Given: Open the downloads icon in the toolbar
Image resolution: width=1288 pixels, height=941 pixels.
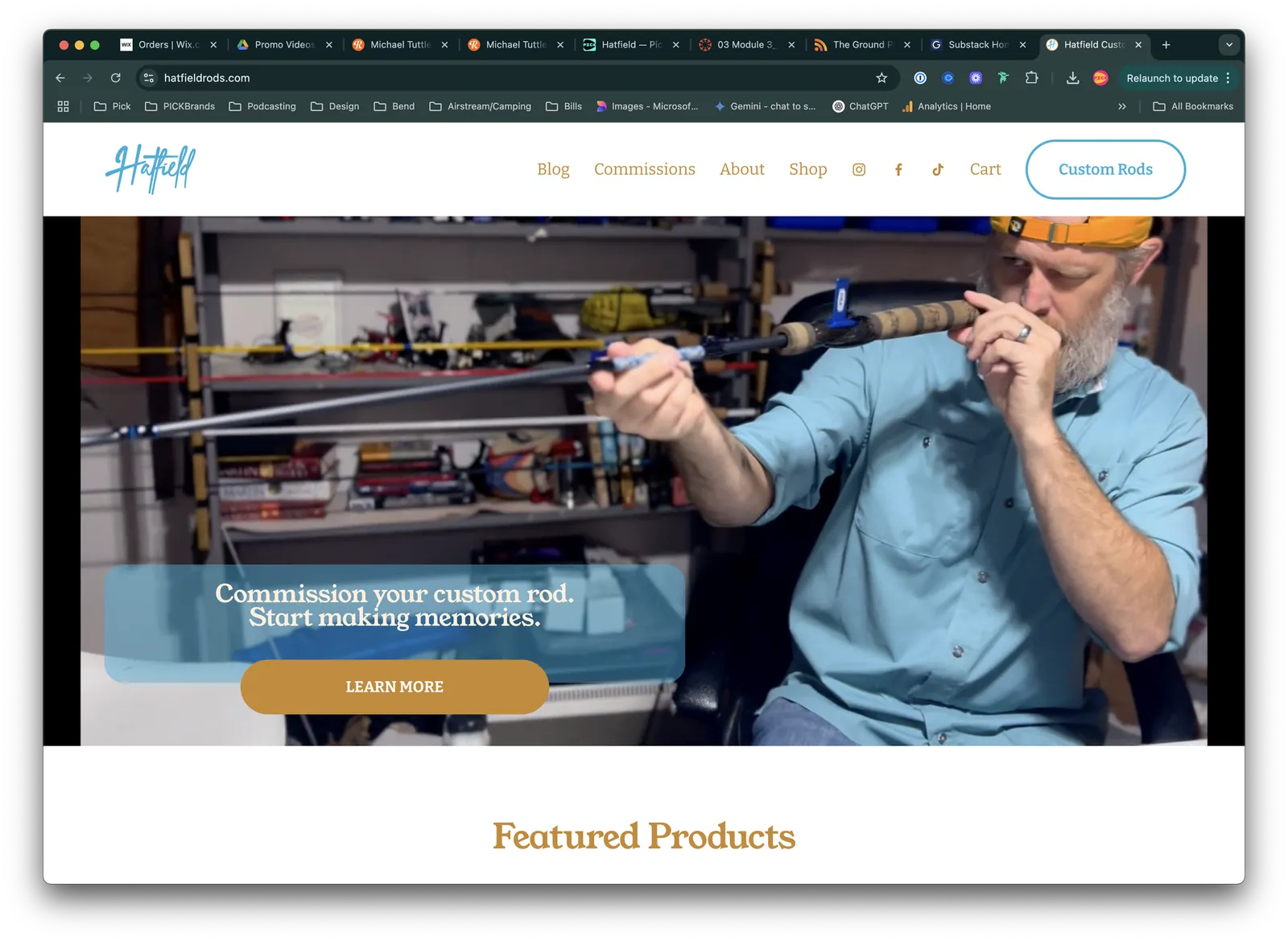Looking at the screenshot, I should tap(1072, 78).
